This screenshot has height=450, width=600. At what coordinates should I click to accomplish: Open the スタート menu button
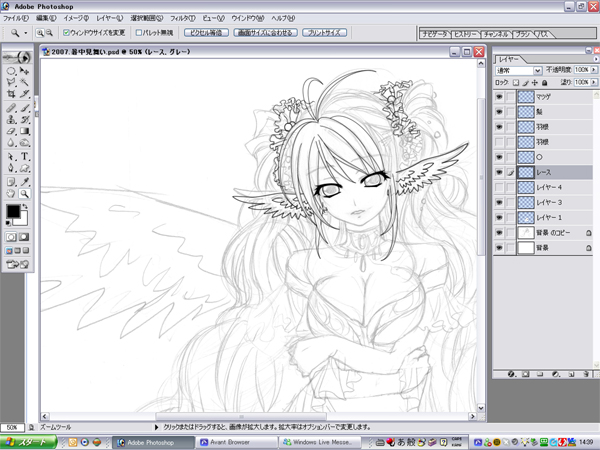pos(29,442)
